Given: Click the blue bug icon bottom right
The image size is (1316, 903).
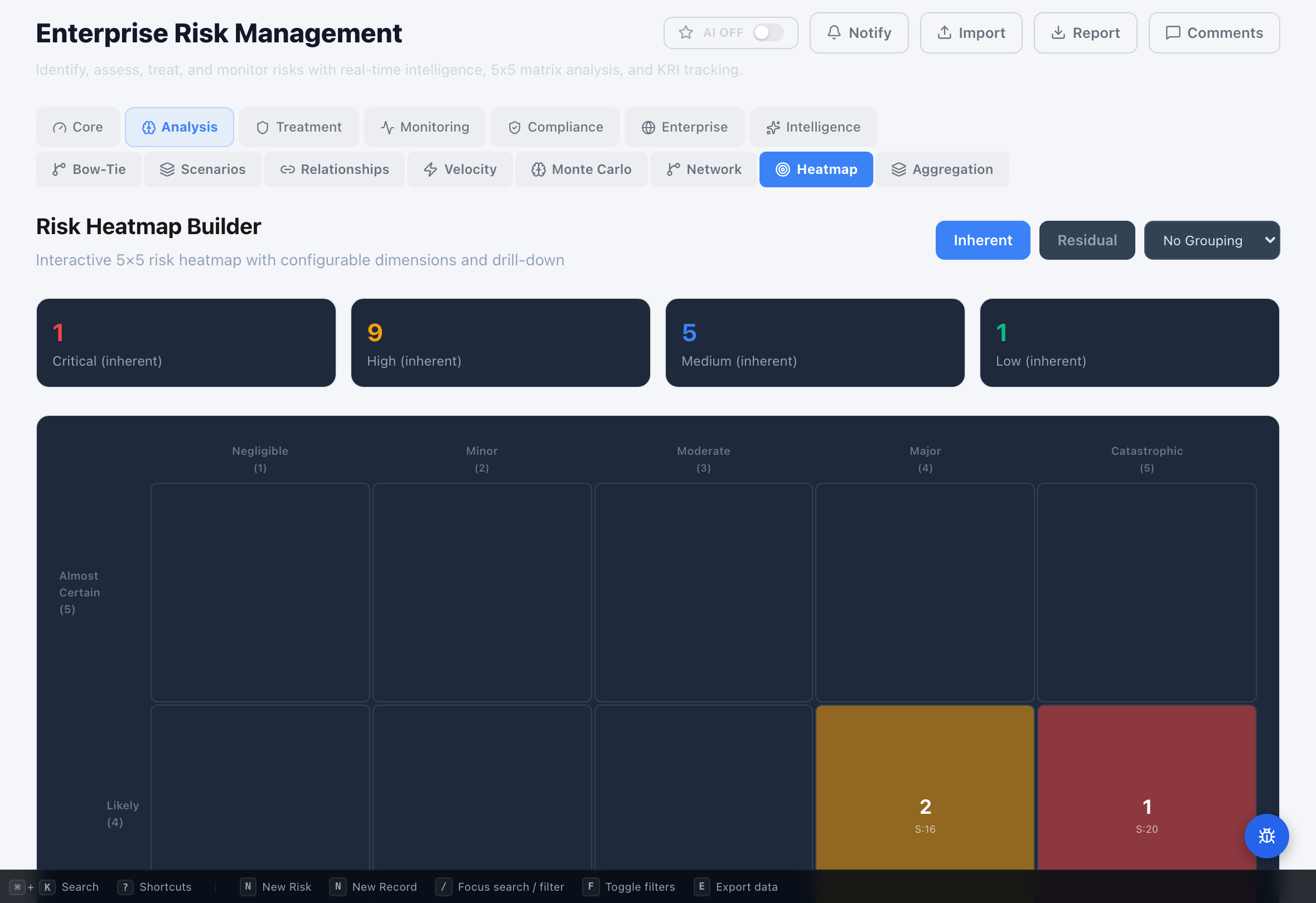Looking at the screenshot, I should coord(1267,836).
